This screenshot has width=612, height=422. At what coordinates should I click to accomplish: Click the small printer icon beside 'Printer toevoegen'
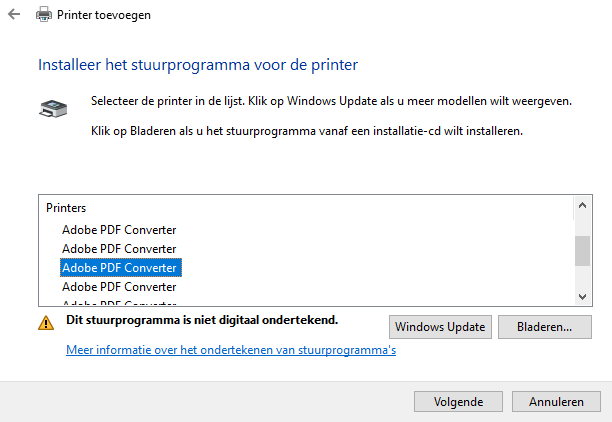[x=44, y=16]
